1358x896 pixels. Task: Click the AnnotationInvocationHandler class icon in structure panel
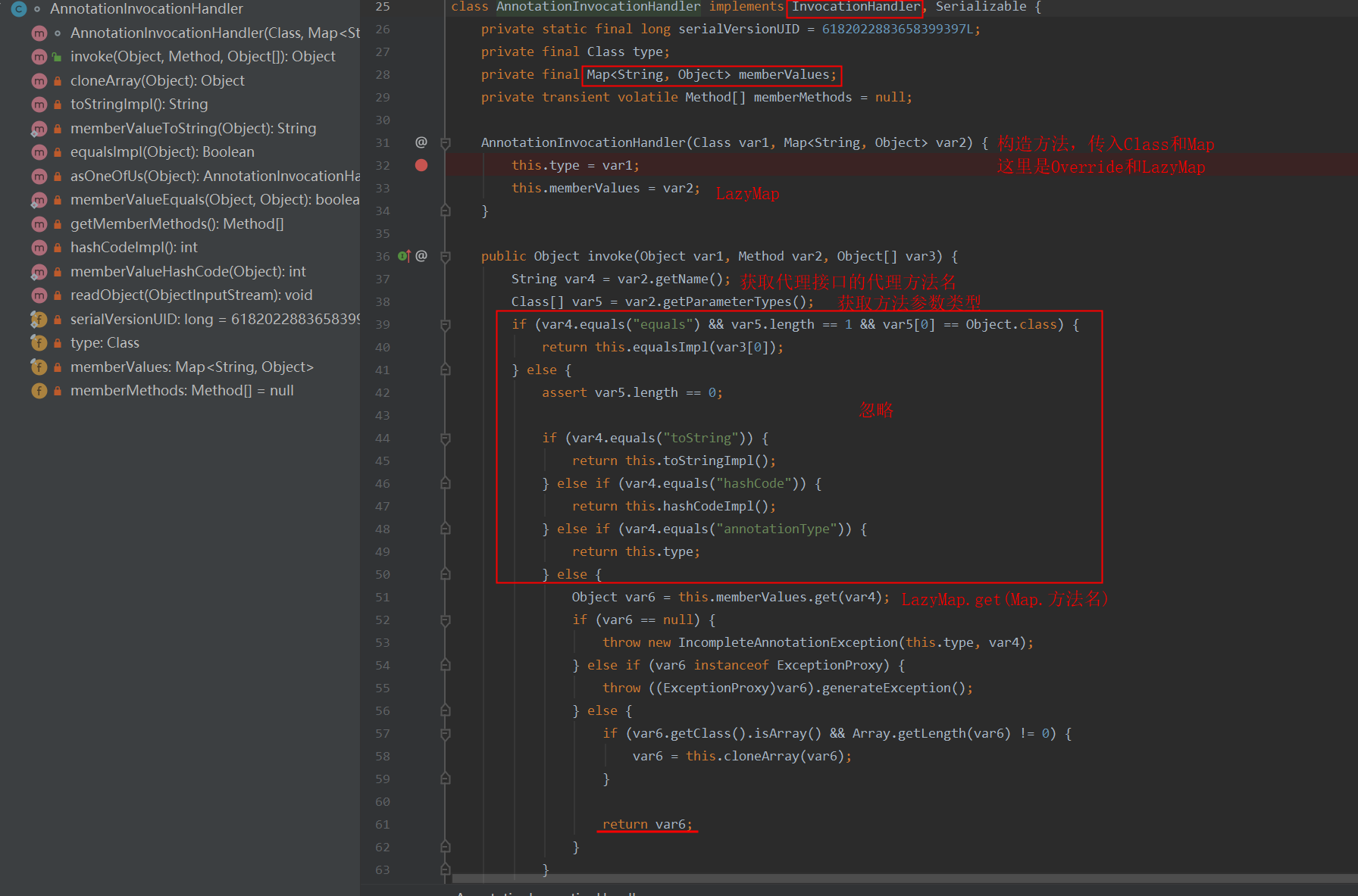pyautogui.click(x=19, y=9)
